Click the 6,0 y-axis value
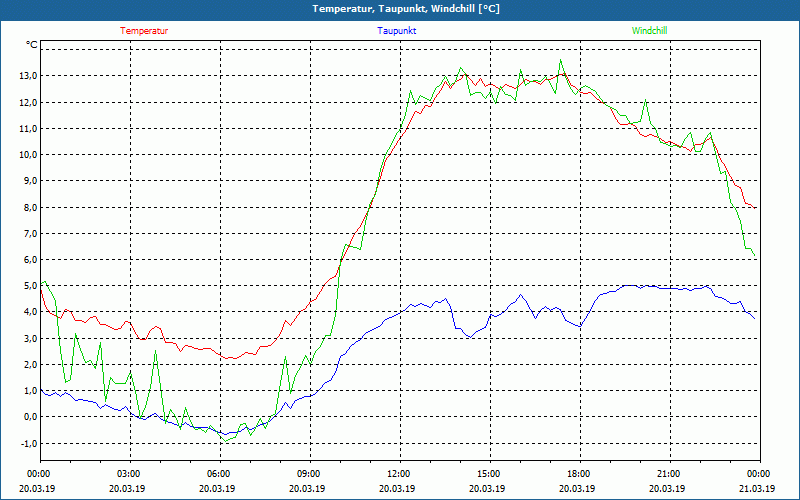This screenshot has width=800, height=500. (x=31, y=260)
